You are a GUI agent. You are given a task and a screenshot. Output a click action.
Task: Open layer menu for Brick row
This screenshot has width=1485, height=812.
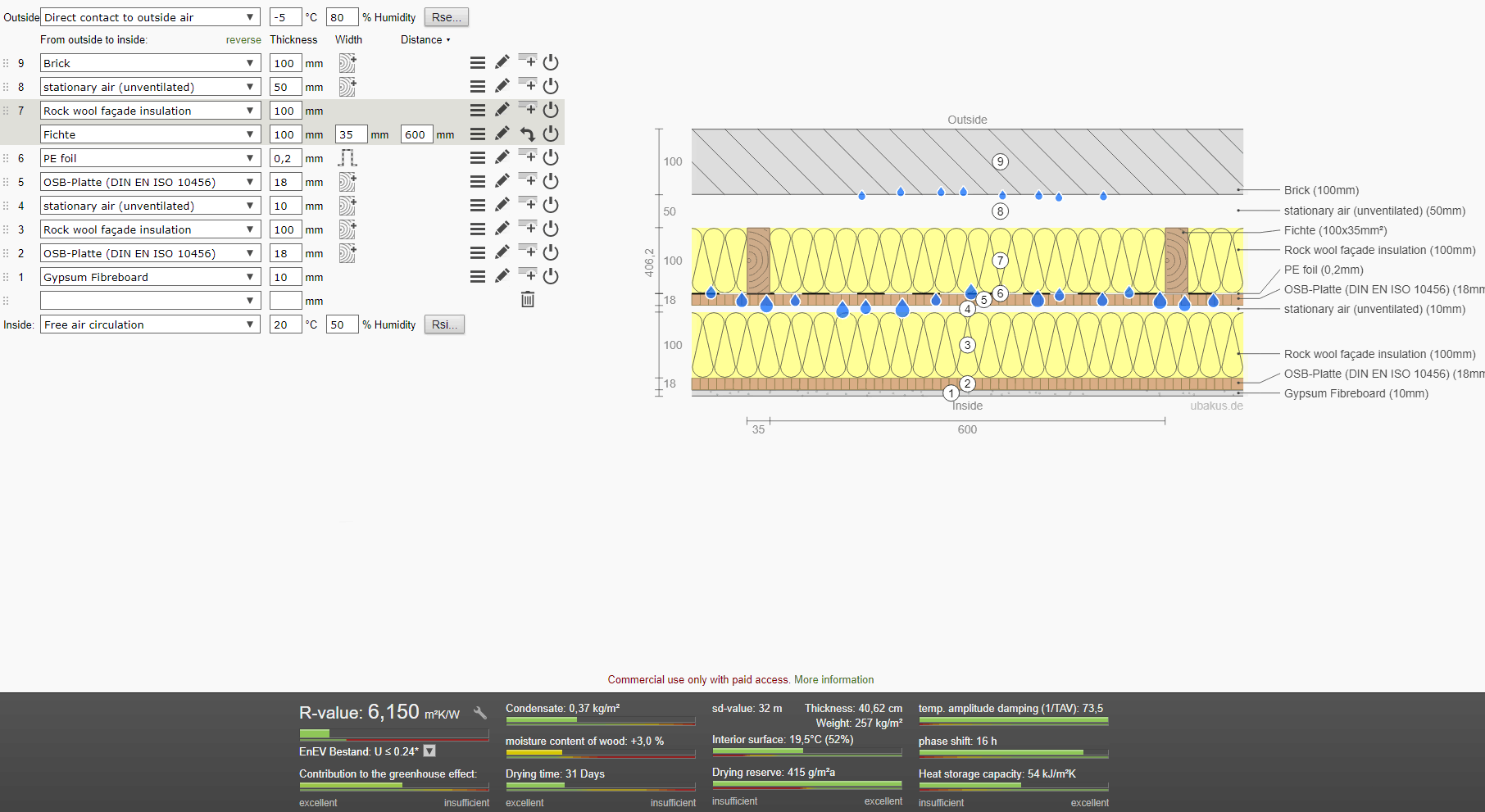[478, 63]
